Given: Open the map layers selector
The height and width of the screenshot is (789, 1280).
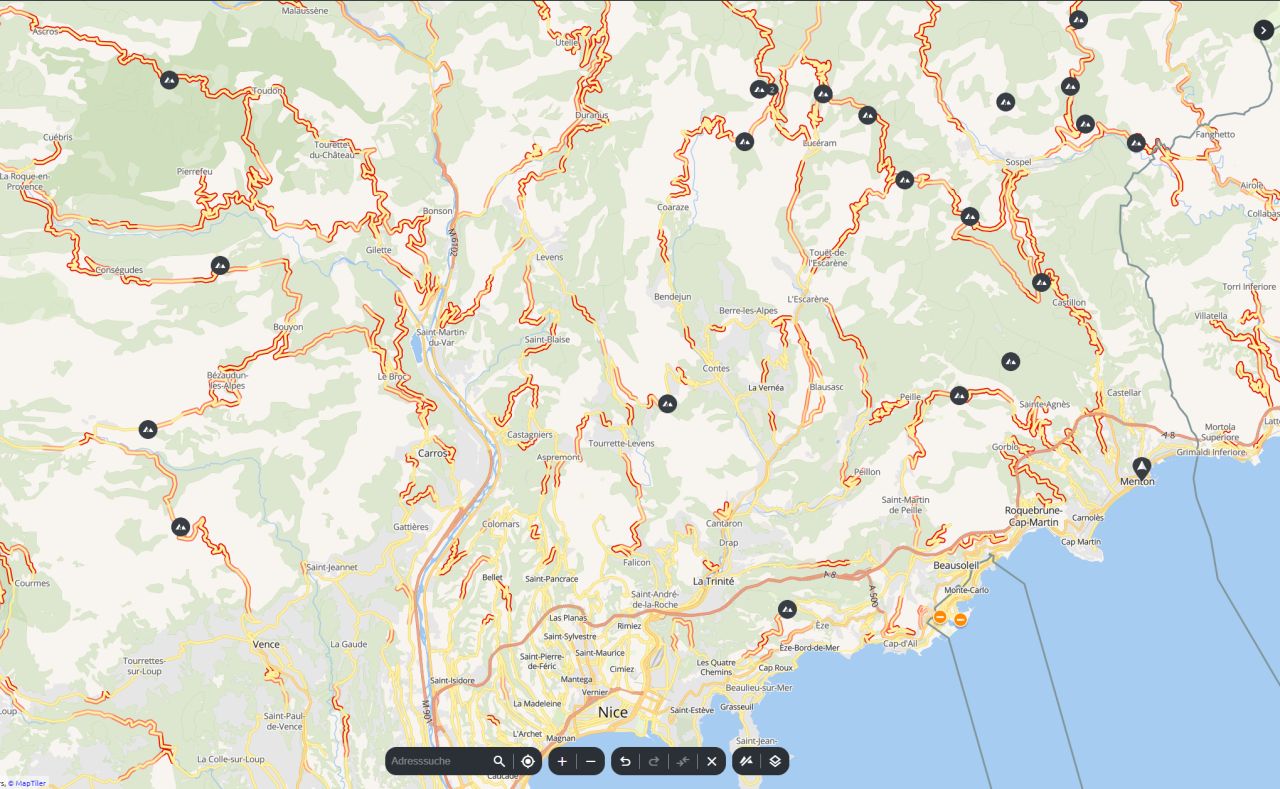Looking at the screenshot, I should click(x=775, y=761).
